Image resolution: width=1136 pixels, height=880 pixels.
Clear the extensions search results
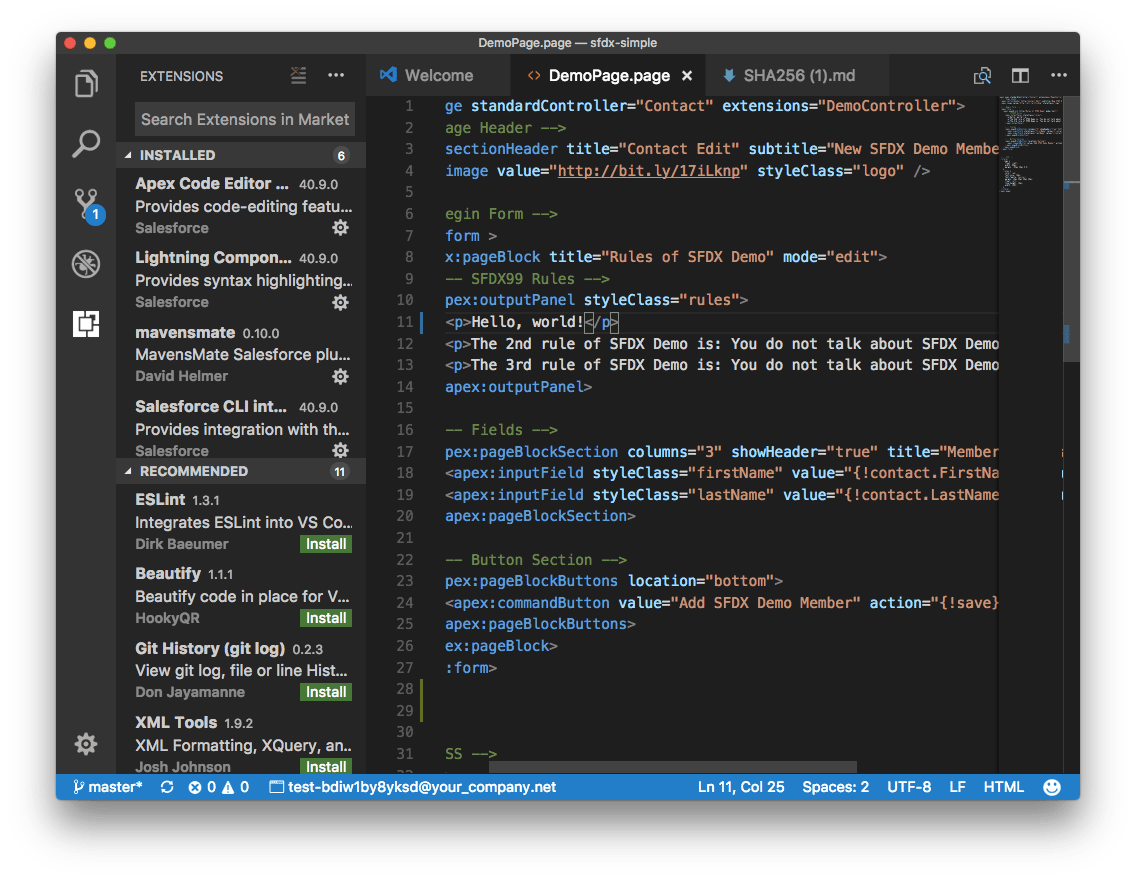[298, 75]
